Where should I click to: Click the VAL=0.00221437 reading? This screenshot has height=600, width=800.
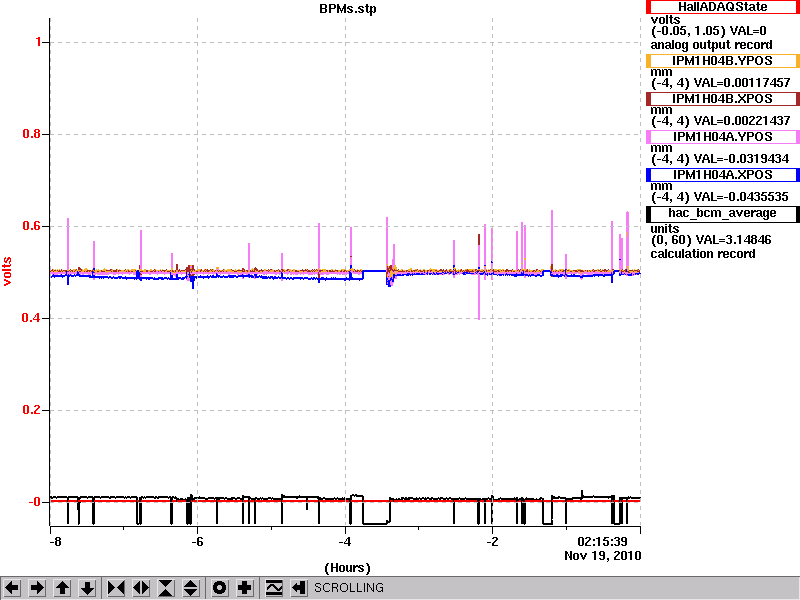[x=742, y=121]
